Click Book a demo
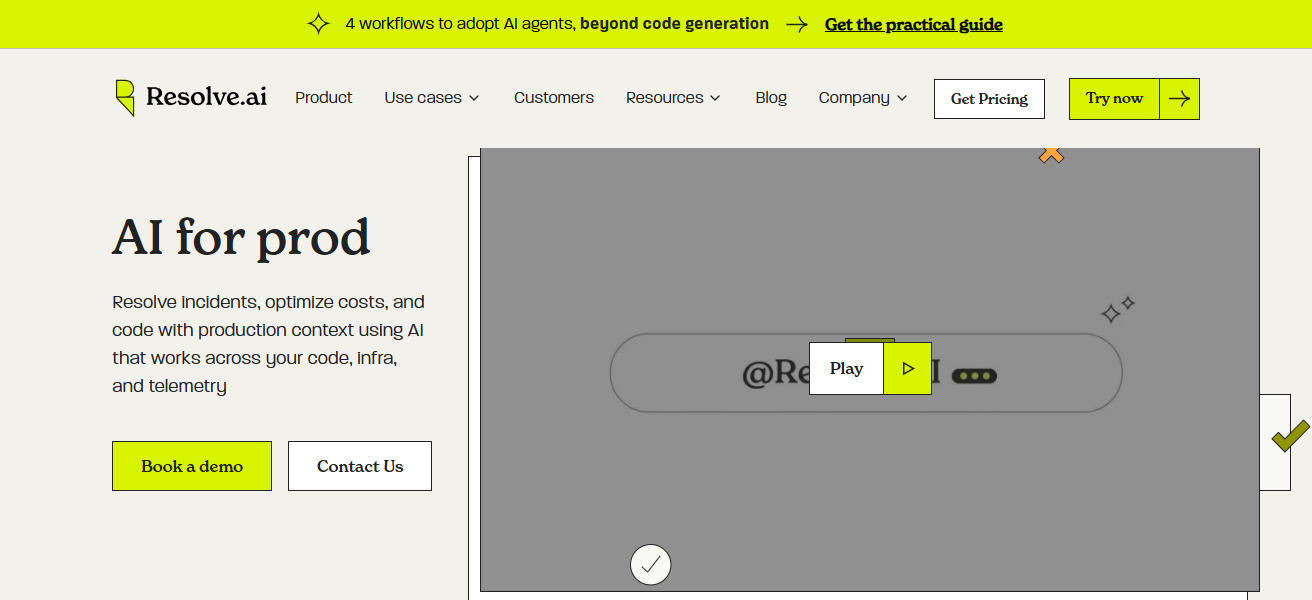The height and width of the screenshot is (600, 1312). [191, 465]
